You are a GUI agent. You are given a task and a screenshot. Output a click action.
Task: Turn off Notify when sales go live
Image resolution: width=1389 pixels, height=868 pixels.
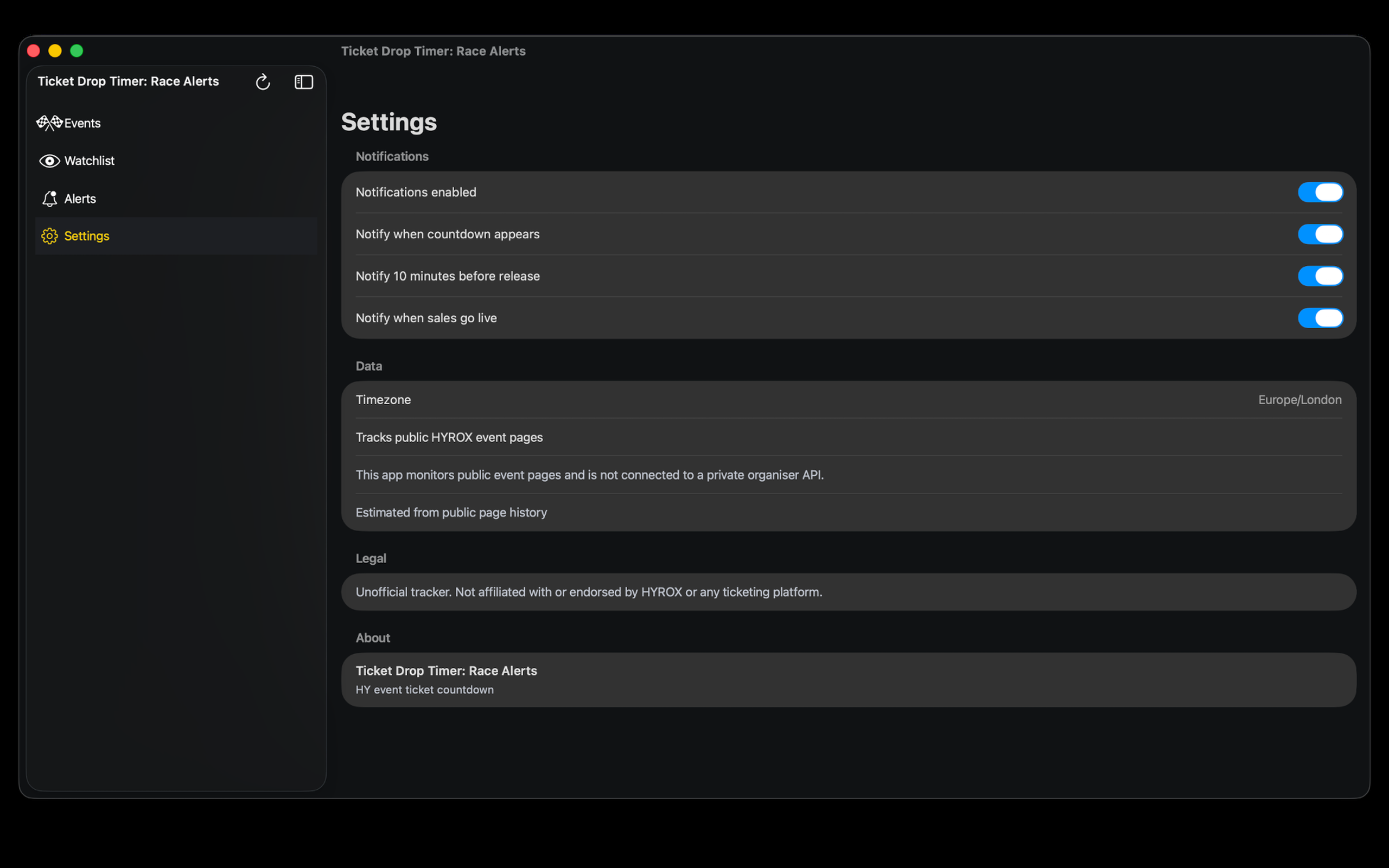(x=1320, y=318)
